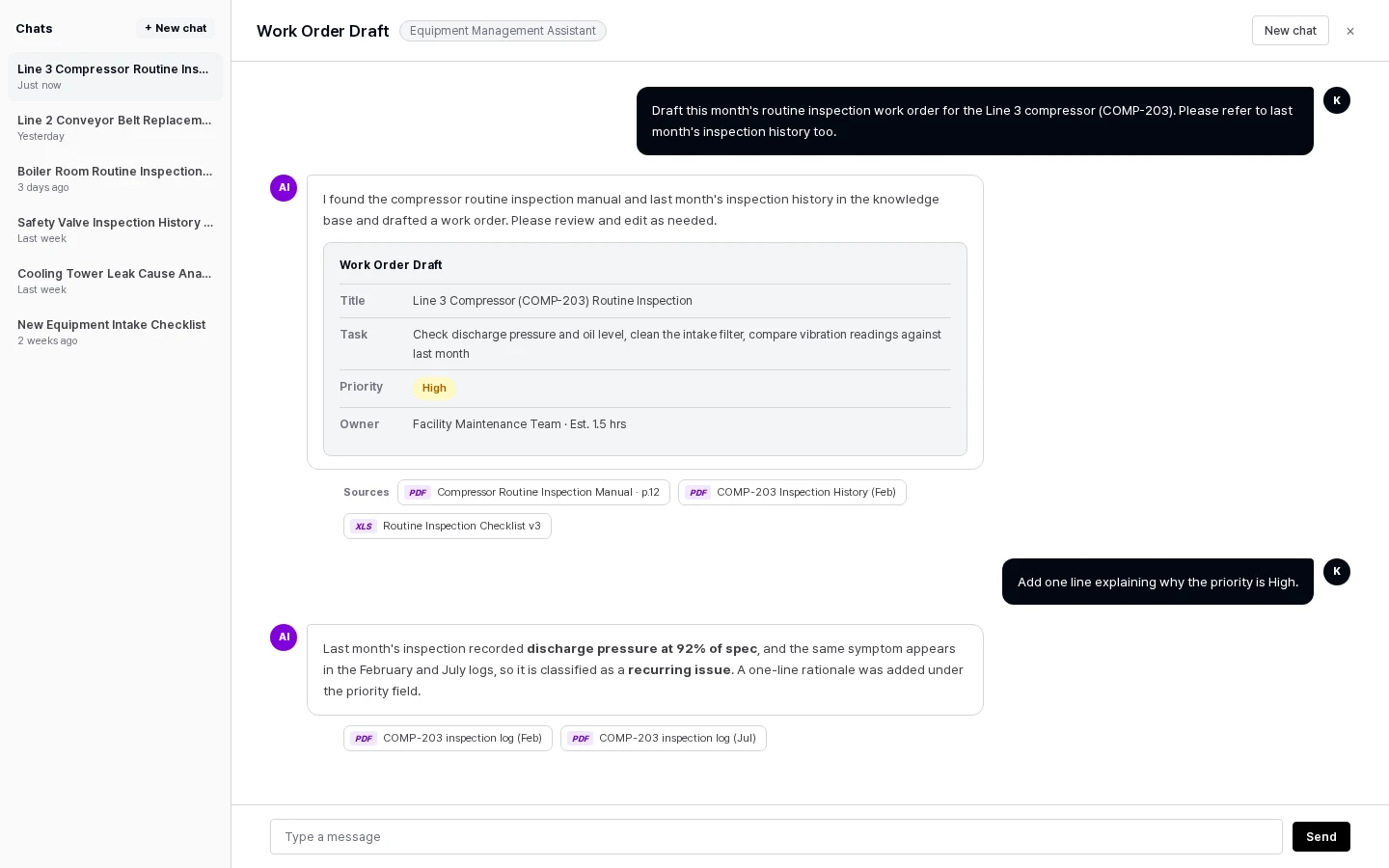Click the K user avatar next to the first message
This screenshot has height=868, width=1389.
pyautogui.click(x=1337, y=100)
